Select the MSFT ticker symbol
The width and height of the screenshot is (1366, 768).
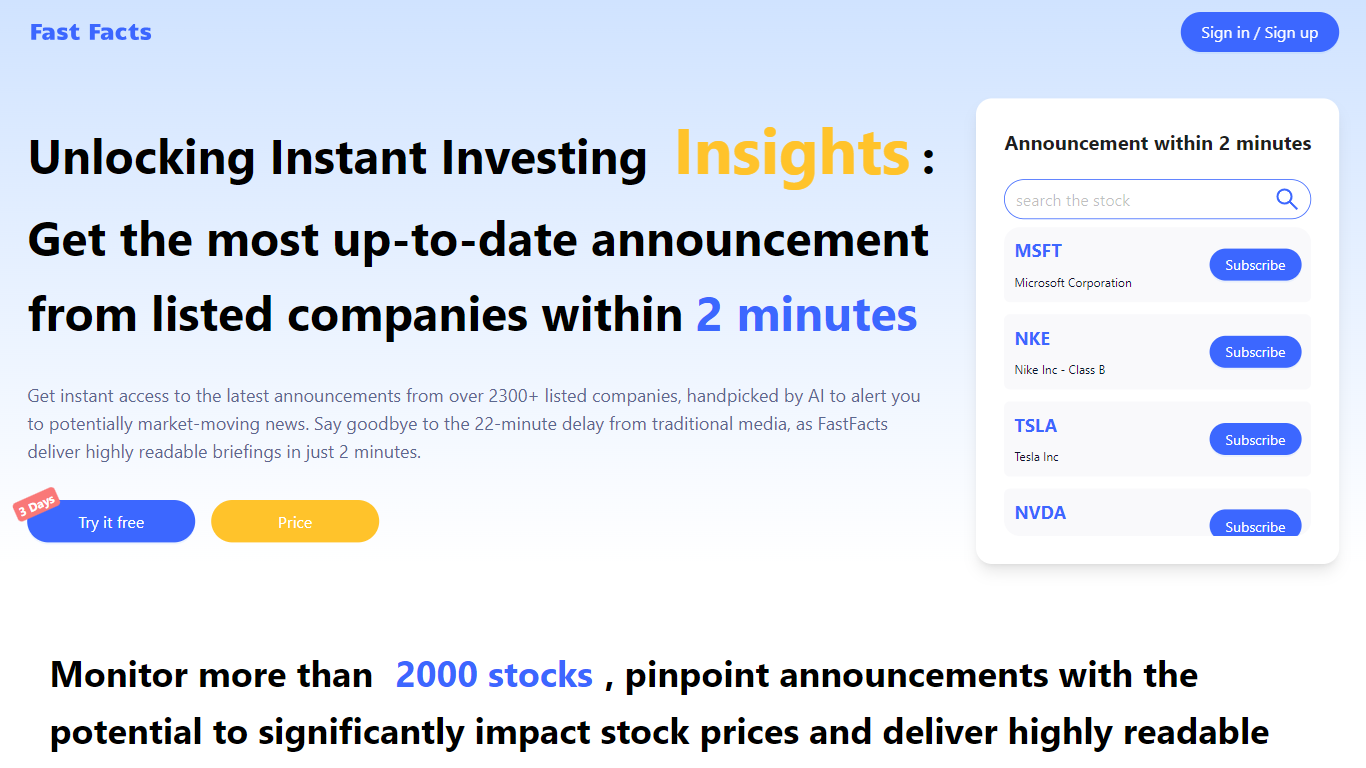[1038, 251]
